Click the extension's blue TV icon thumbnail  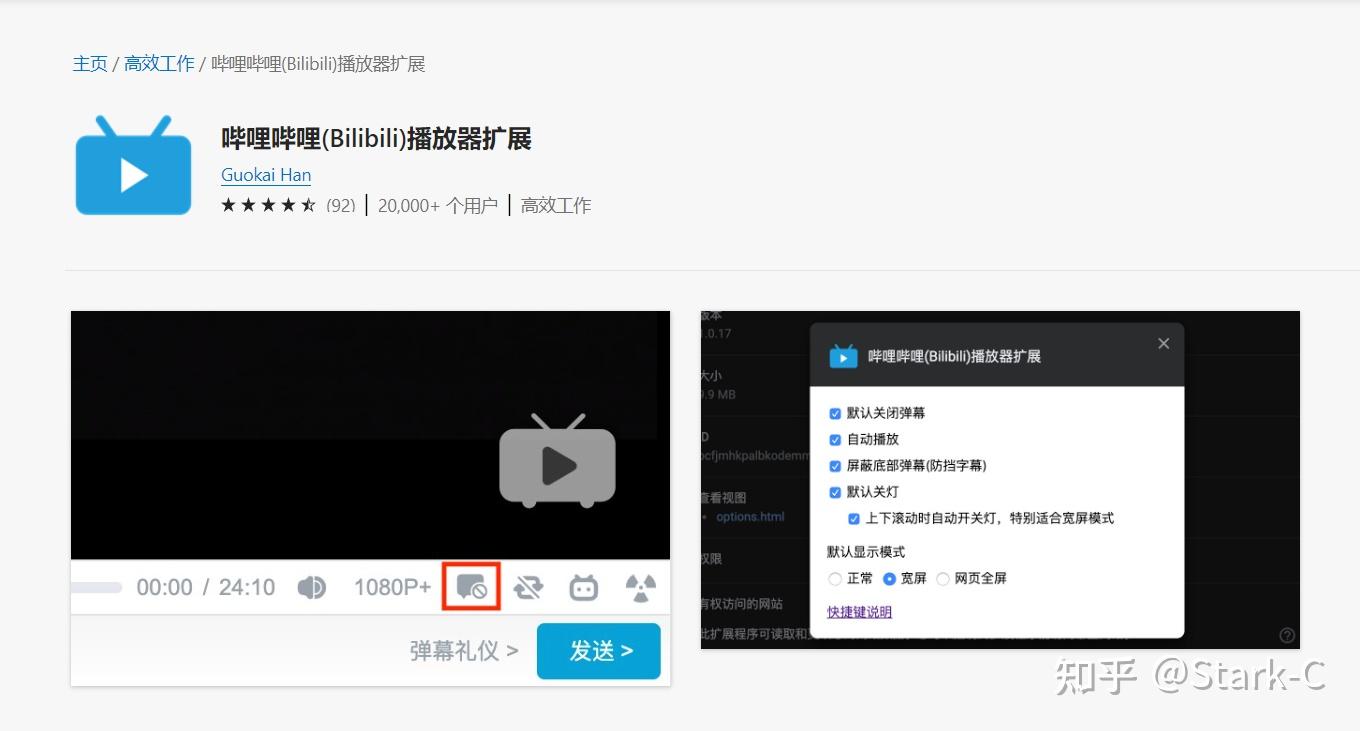click(132, 164)
